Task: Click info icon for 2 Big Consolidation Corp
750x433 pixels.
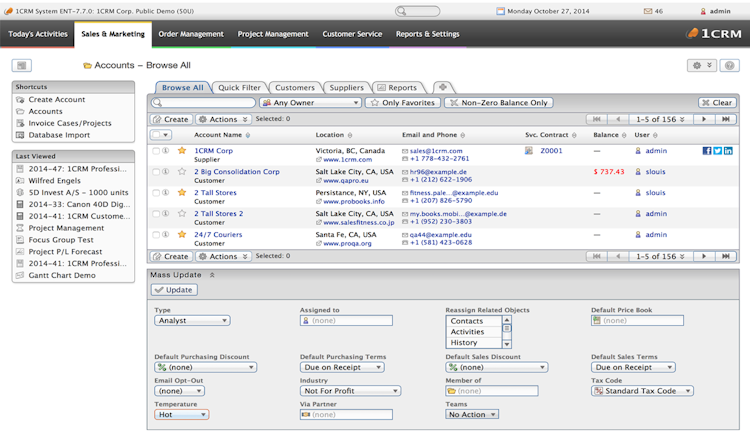Action: click(x=165, y=172)
